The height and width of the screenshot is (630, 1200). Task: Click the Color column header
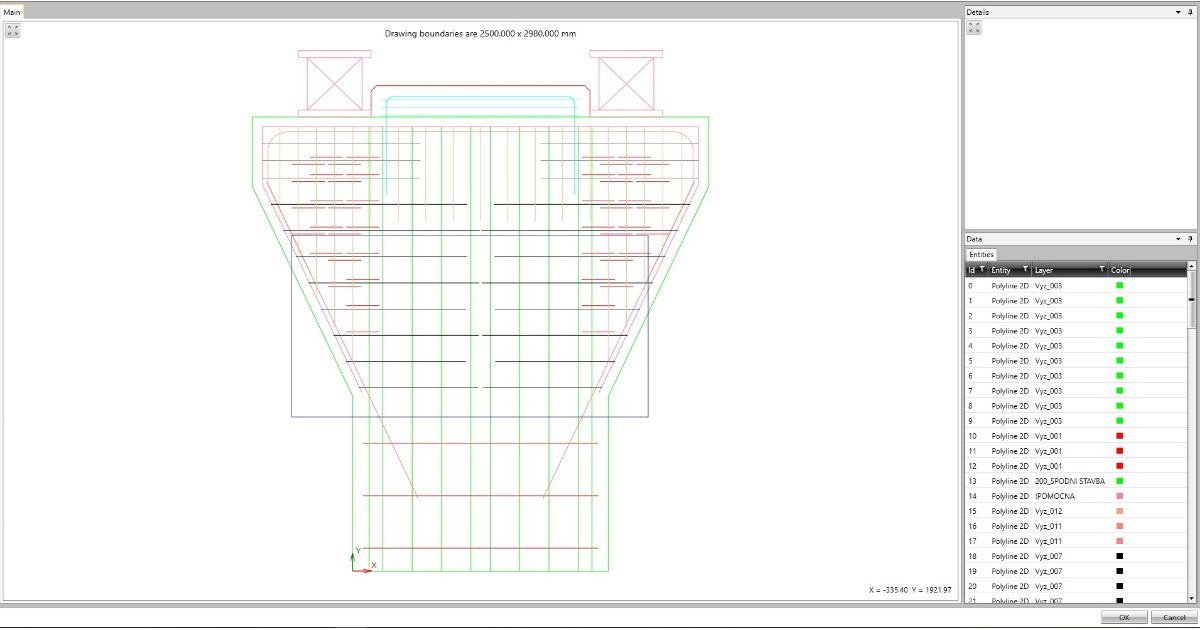point(1120,270)
